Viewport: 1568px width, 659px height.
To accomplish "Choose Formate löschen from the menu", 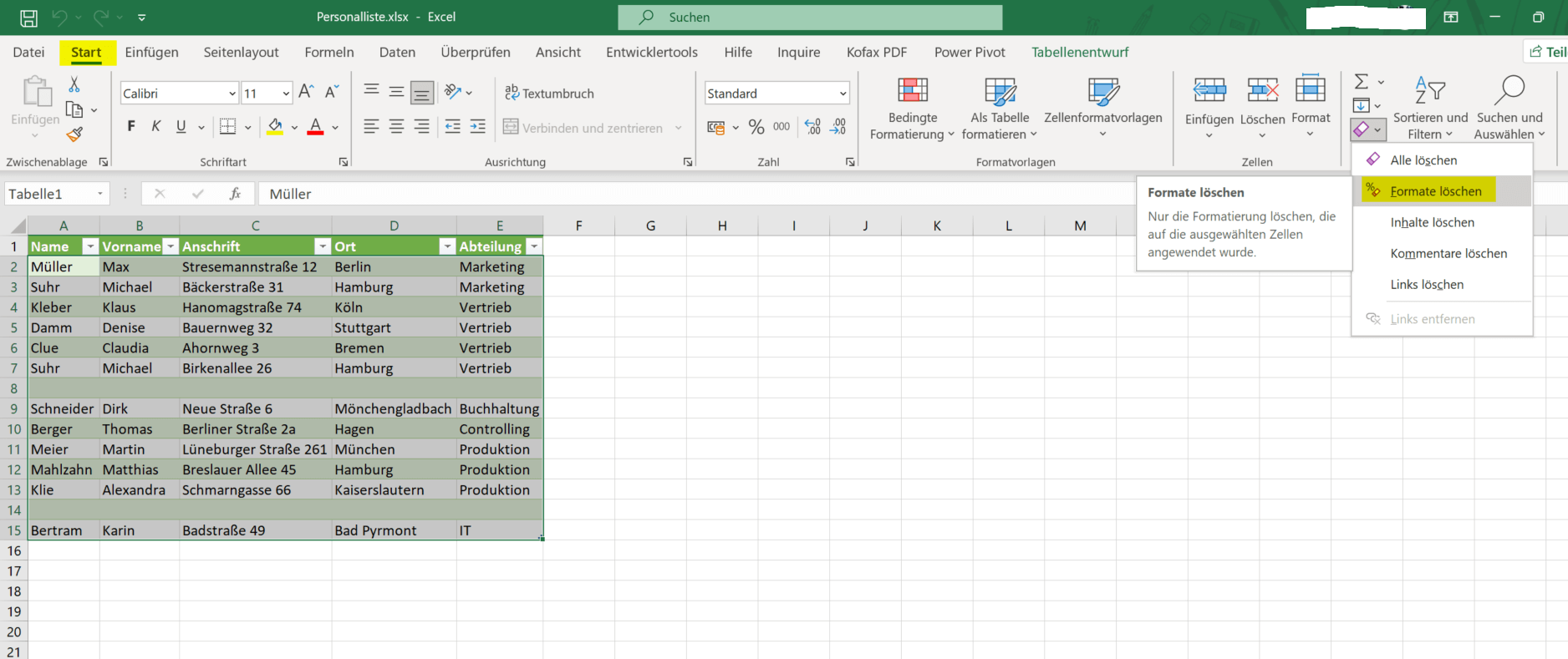I will click(1442, 191).
